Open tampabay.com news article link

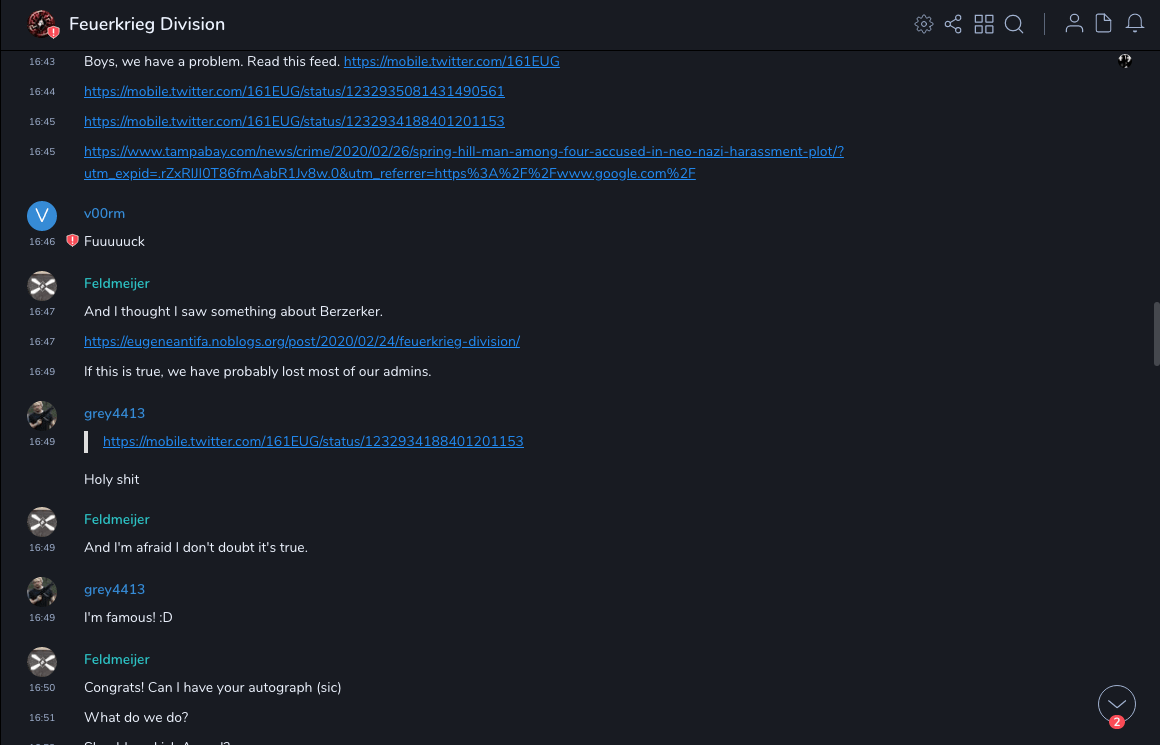click(464, 152)
